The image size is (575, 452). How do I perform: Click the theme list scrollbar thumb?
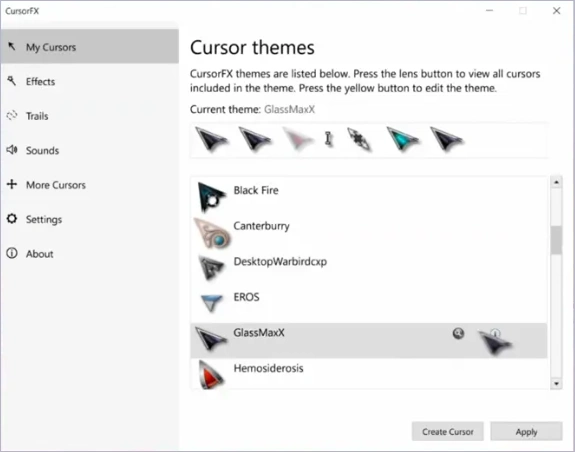[x=556, y=240]
